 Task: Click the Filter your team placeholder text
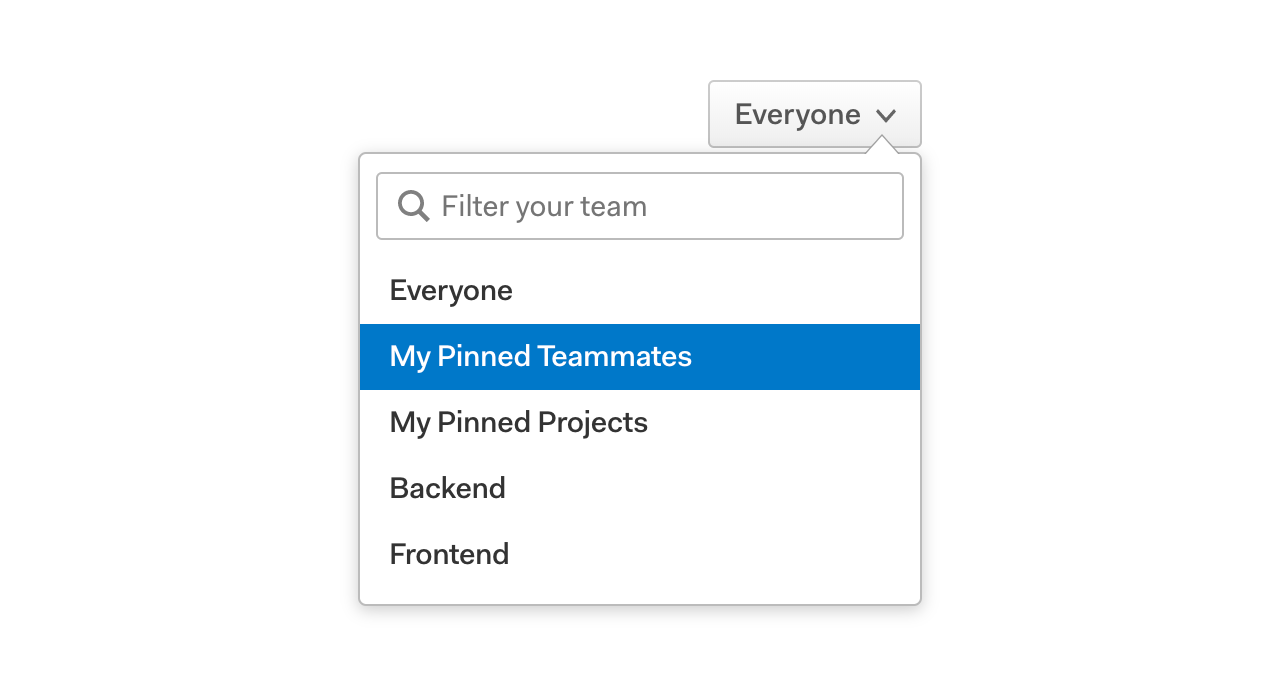click(544, 207)
